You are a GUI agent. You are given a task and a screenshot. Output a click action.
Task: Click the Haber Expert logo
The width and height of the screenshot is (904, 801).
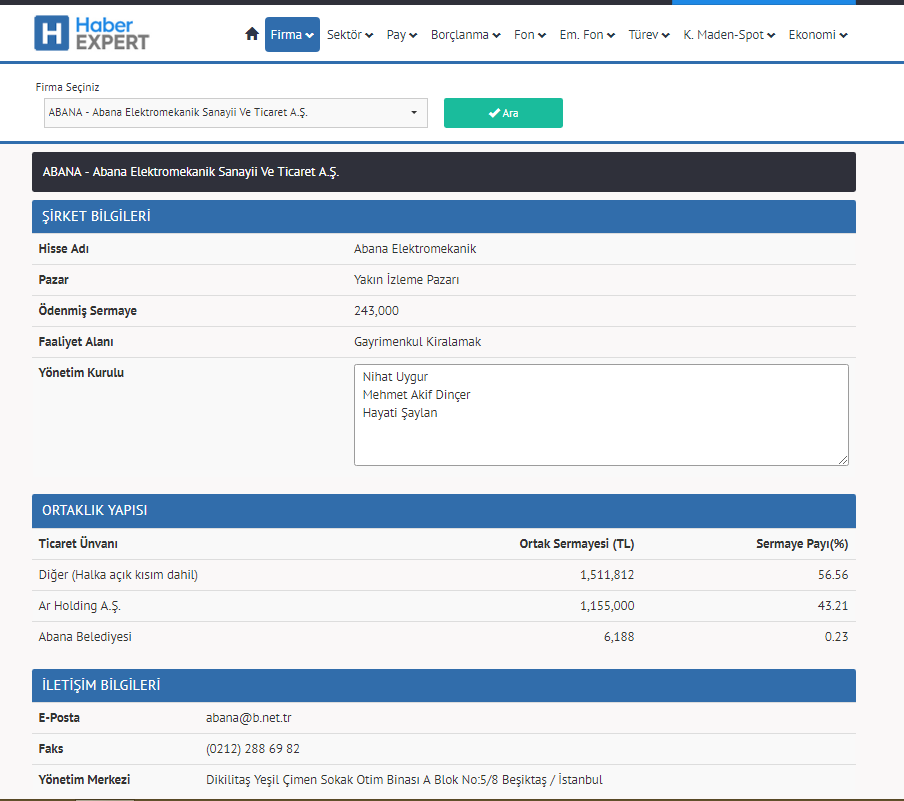tap(92, 33)
